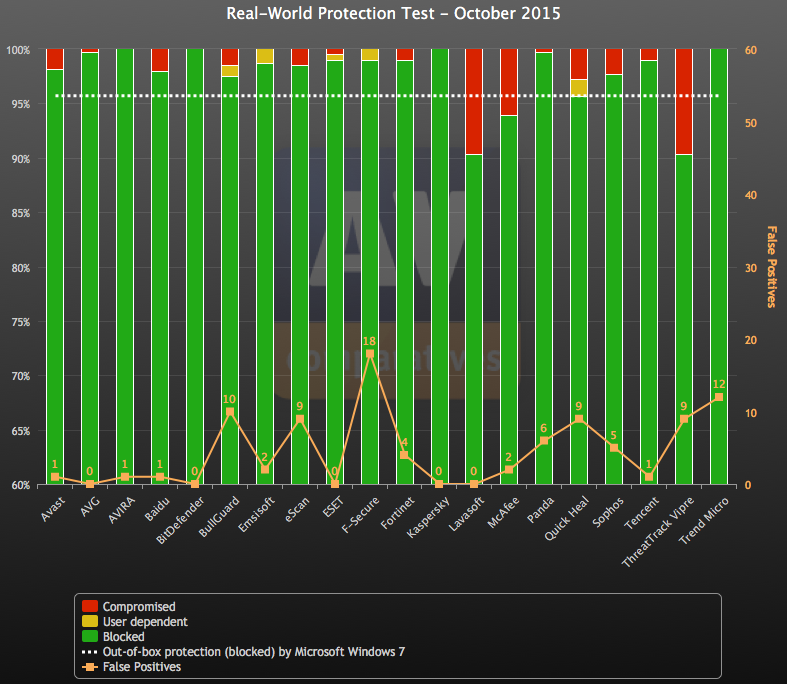The width and height of the screenshot is (787, 684).
Task: Click the BitDefender x-axis label
Action: [x=182, y=519]
